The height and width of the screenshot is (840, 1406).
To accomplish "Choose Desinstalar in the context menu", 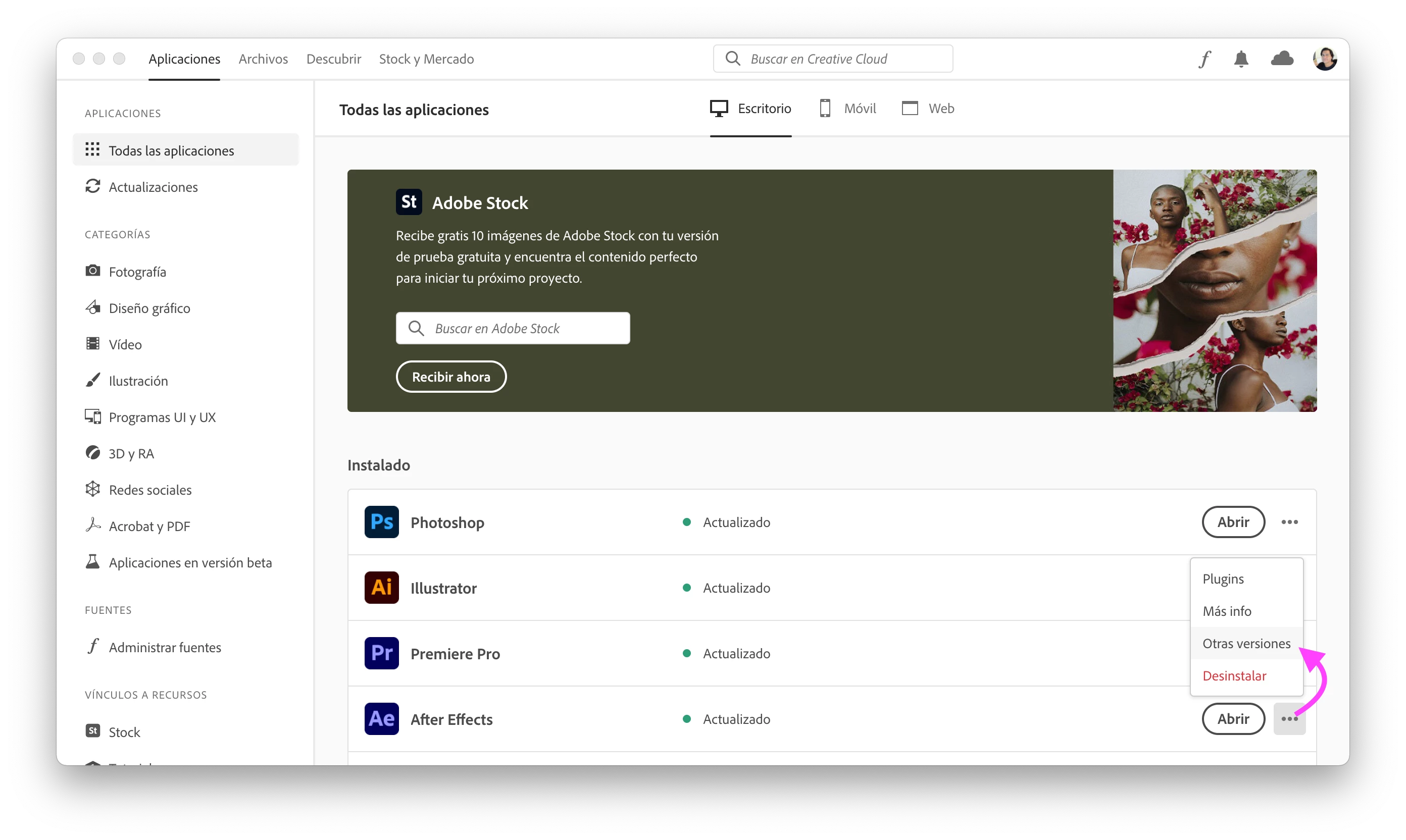I will click(1234, 676).
